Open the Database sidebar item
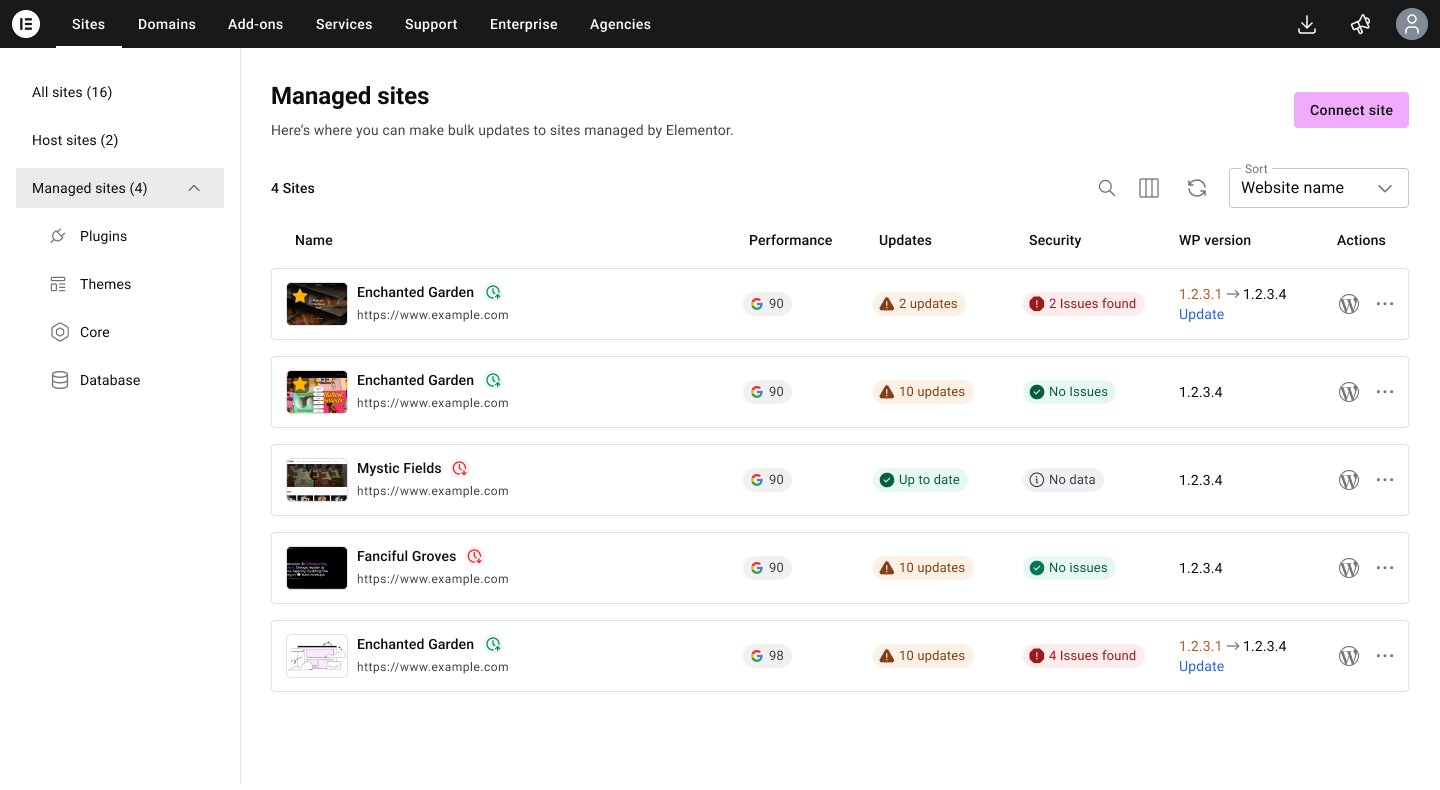Screen dimensions: 1440x790 point(110,380)
